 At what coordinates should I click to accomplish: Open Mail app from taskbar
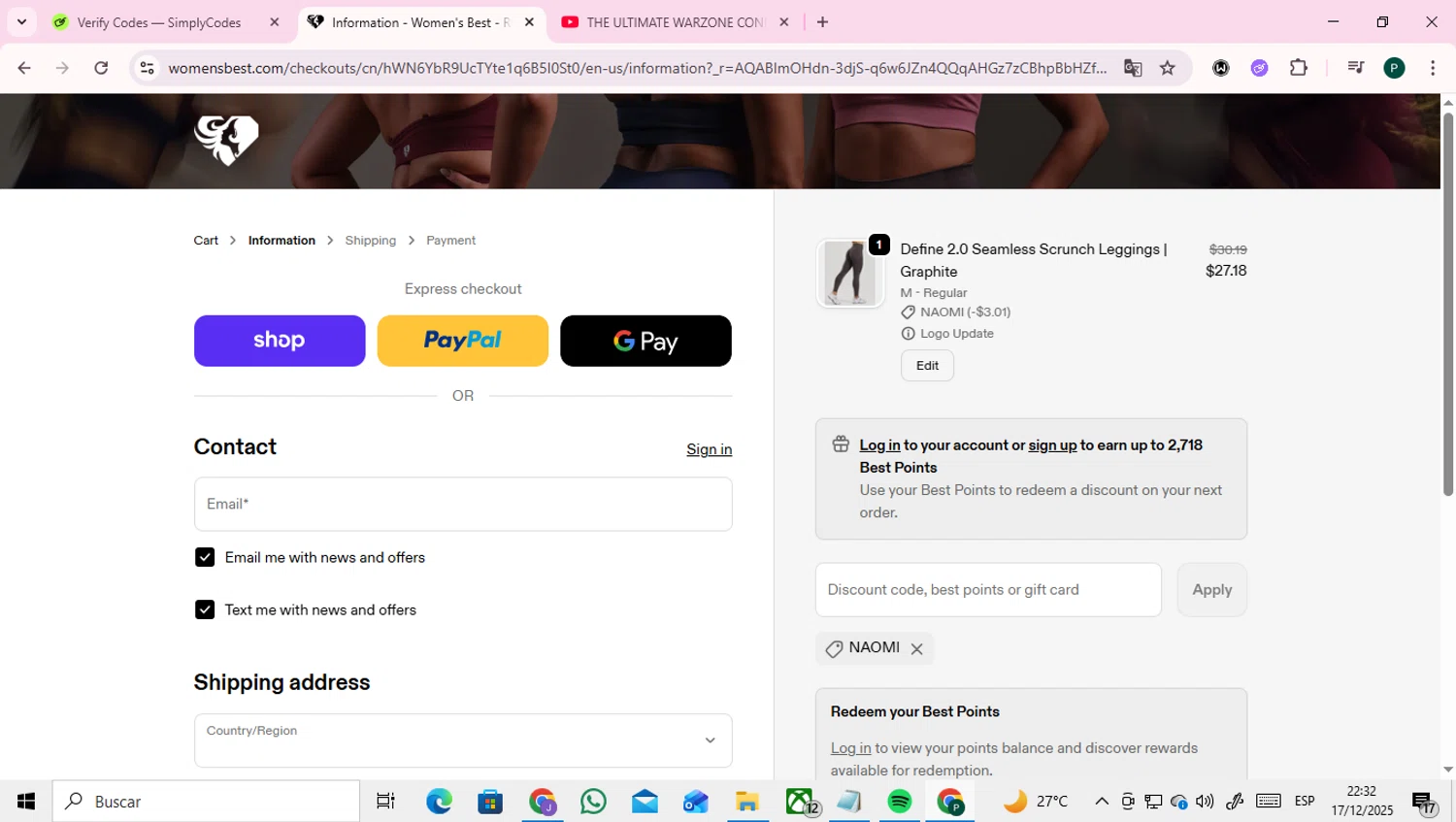click(645, 802)
